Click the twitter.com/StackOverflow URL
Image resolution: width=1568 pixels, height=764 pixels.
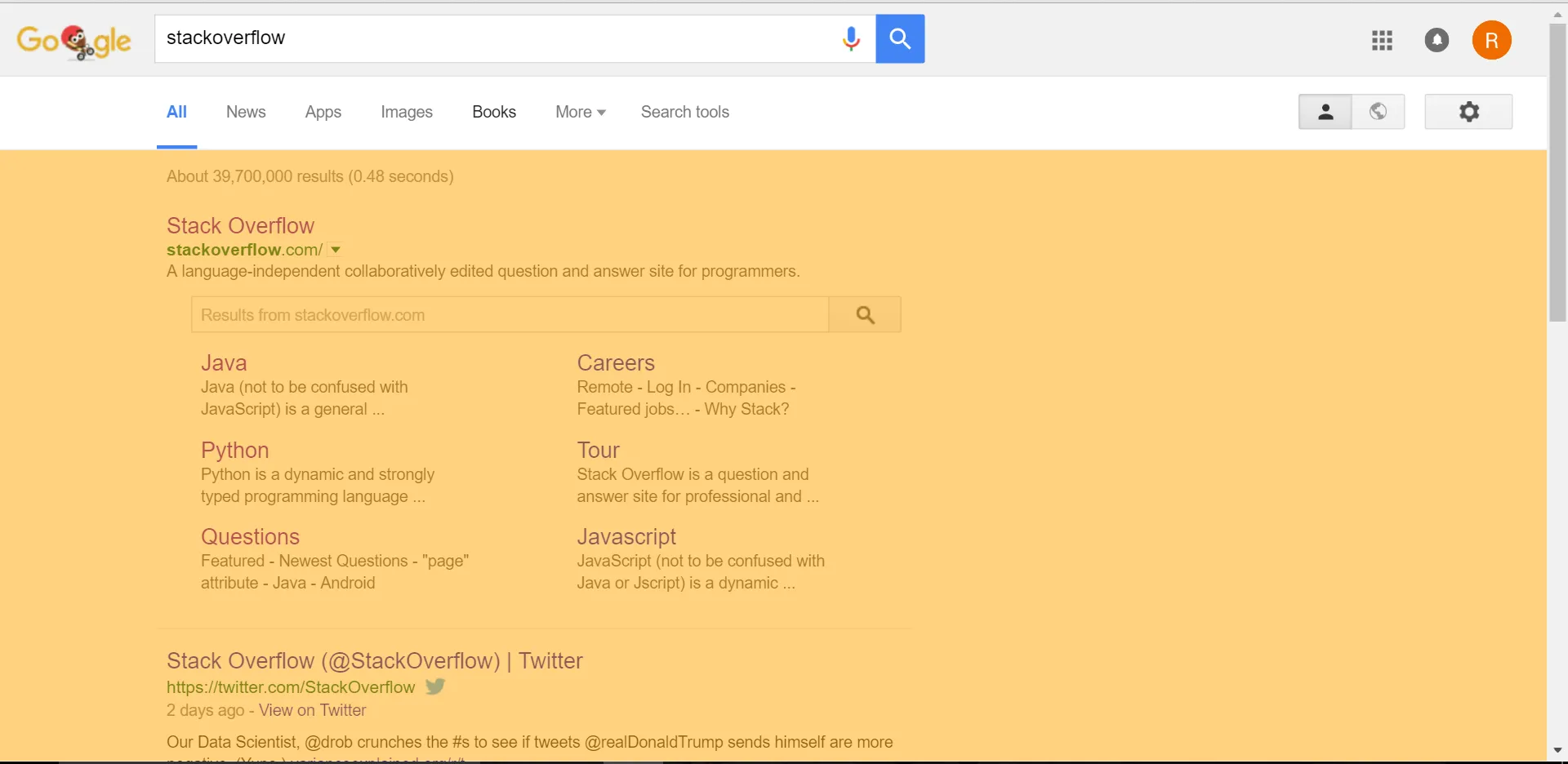[291, 687]
